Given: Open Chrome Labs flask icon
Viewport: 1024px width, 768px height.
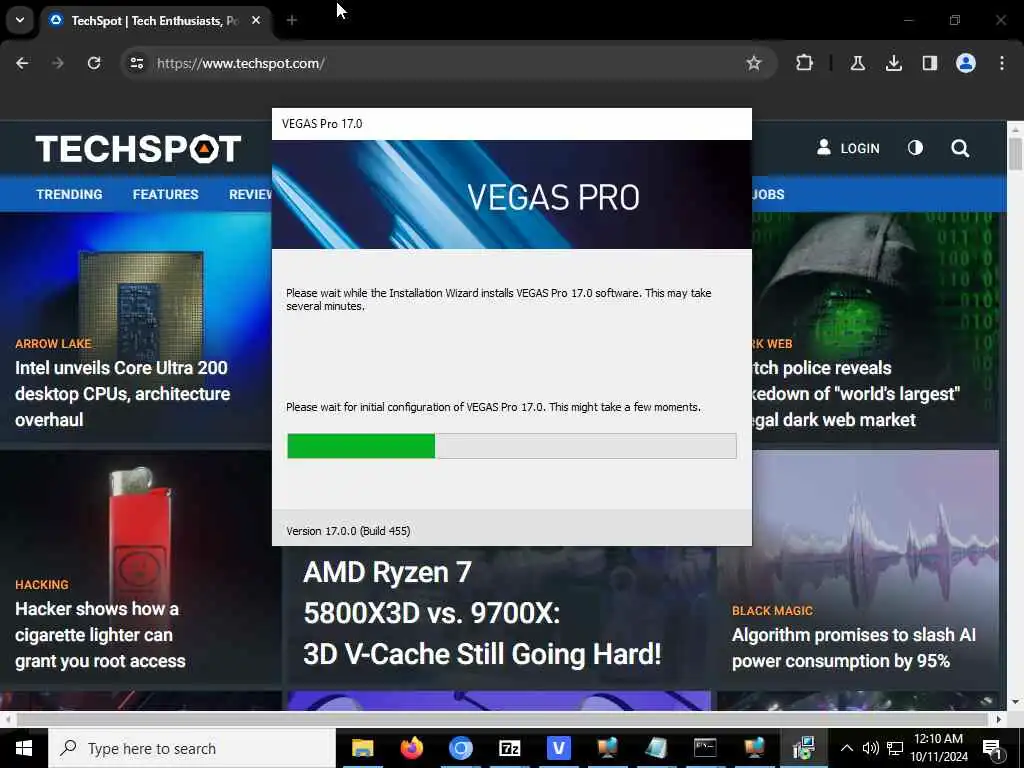Looking at the screenshot, I should point(857,63).
